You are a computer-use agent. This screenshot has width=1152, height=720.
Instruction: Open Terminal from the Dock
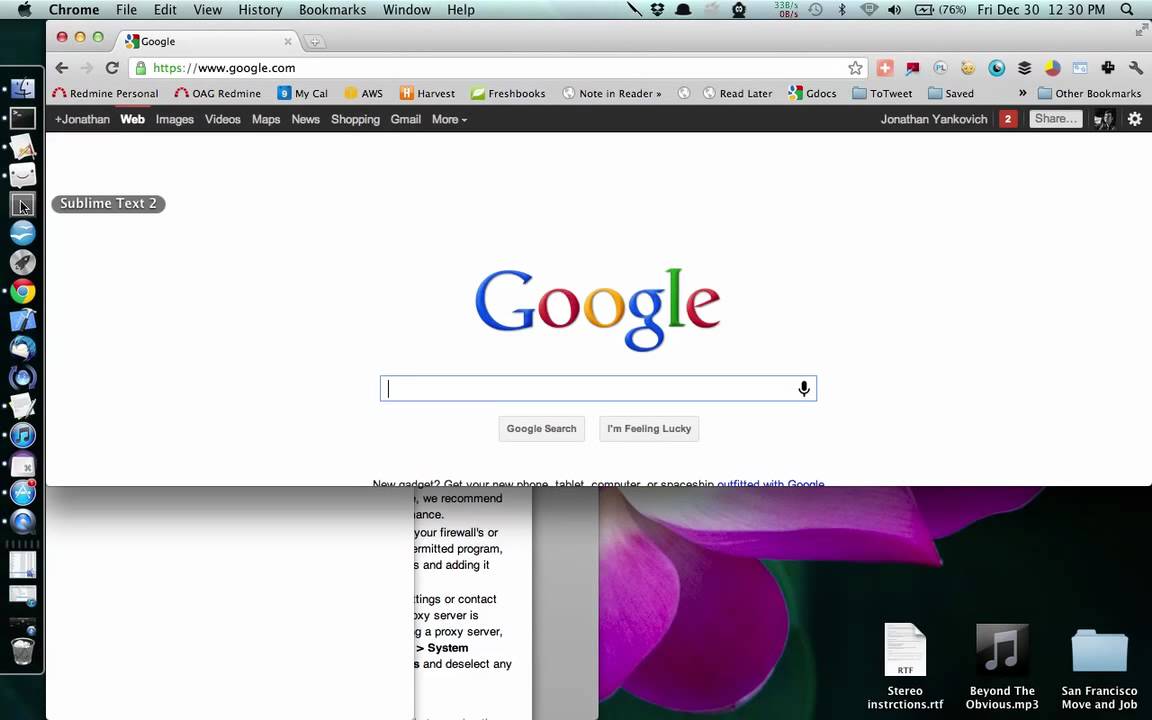tap(23, 118)
